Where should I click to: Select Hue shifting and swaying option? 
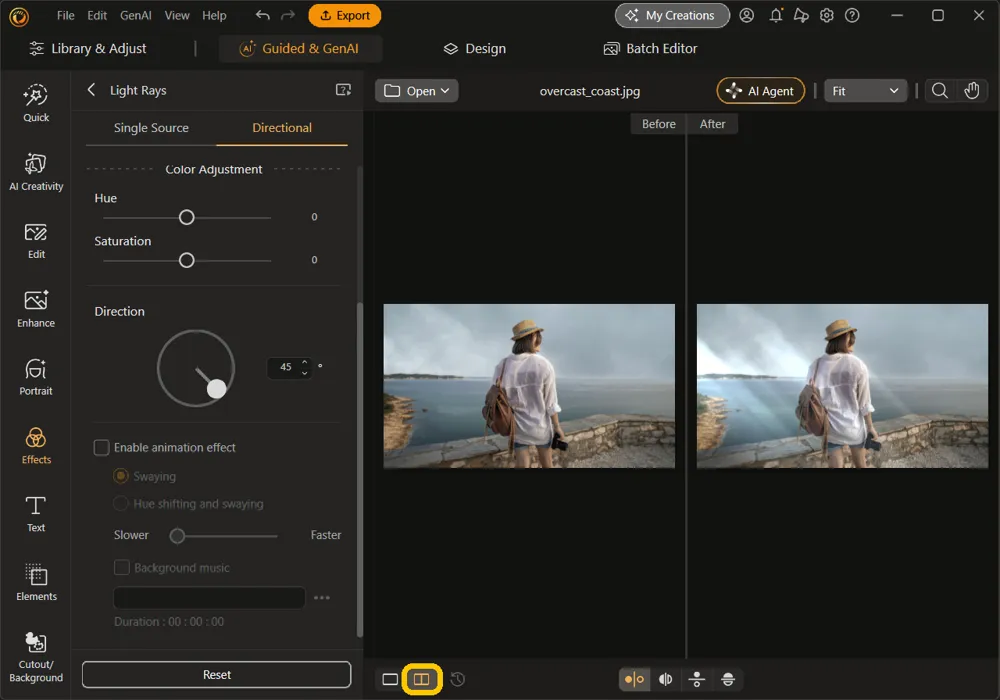[121, 504]
